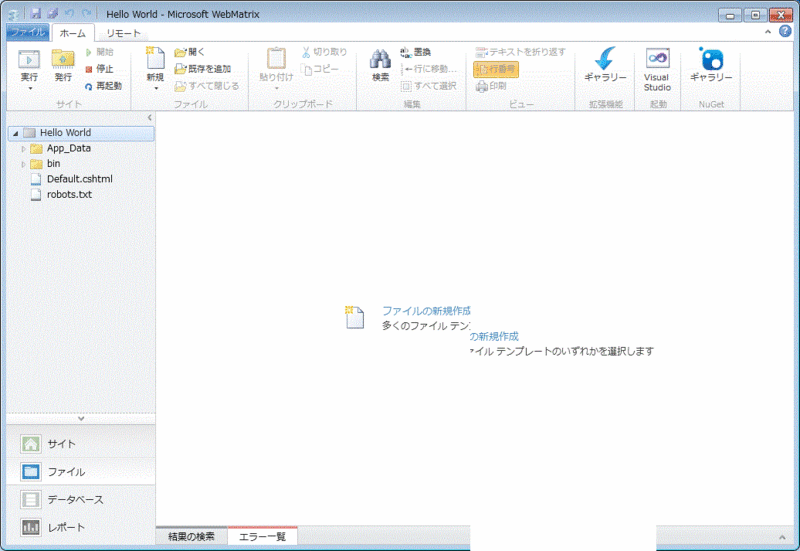Stop the site with 停止

tap(99, 69)
